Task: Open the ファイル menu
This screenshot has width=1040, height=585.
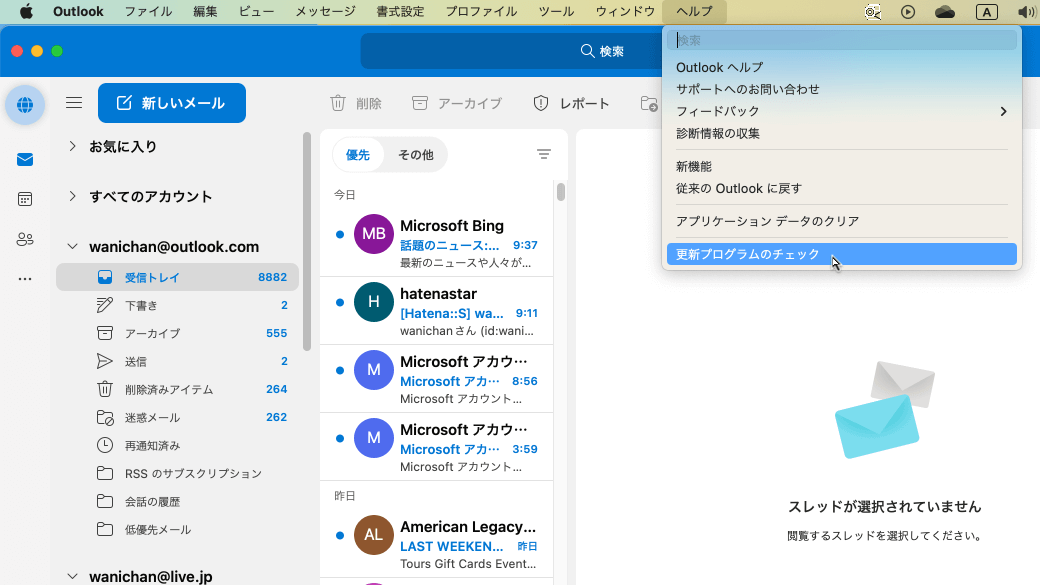Action: point(149,11)
